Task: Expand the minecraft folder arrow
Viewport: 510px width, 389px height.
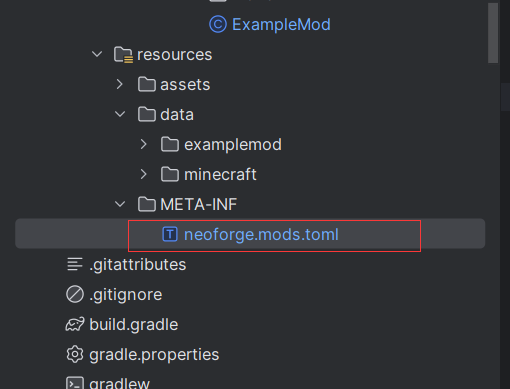Action: click(143, 174)
